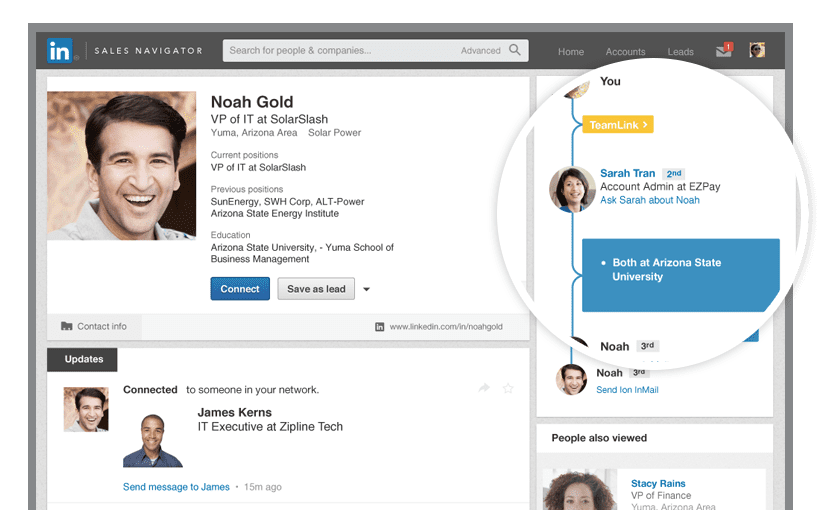Open the user profile avatar in header
818x510 pixels.
tap(757, 50)
